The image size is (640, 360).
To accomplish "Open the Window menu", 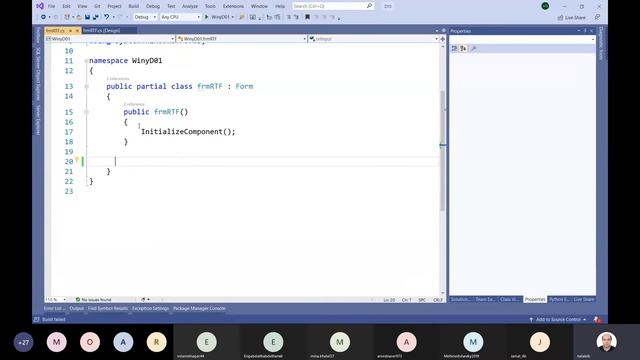I will coord(259,6).
